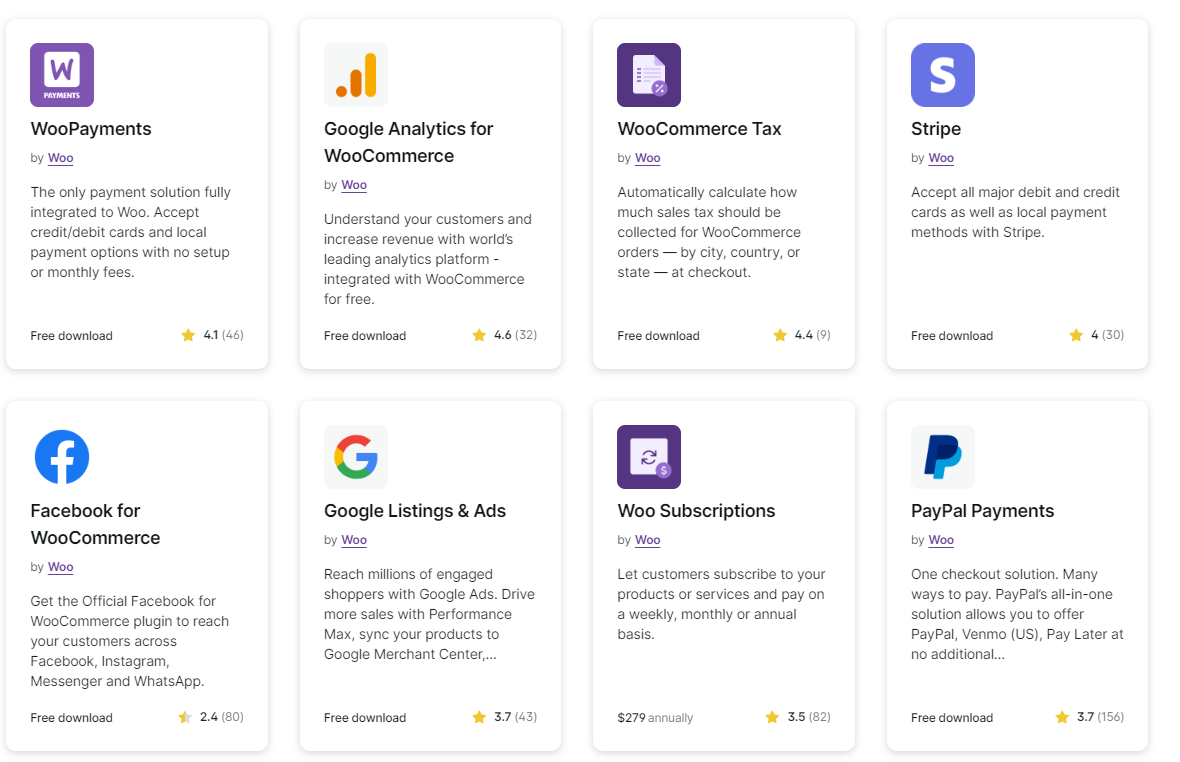Open the WooCommerce Tax title

(x=699, y=129)
